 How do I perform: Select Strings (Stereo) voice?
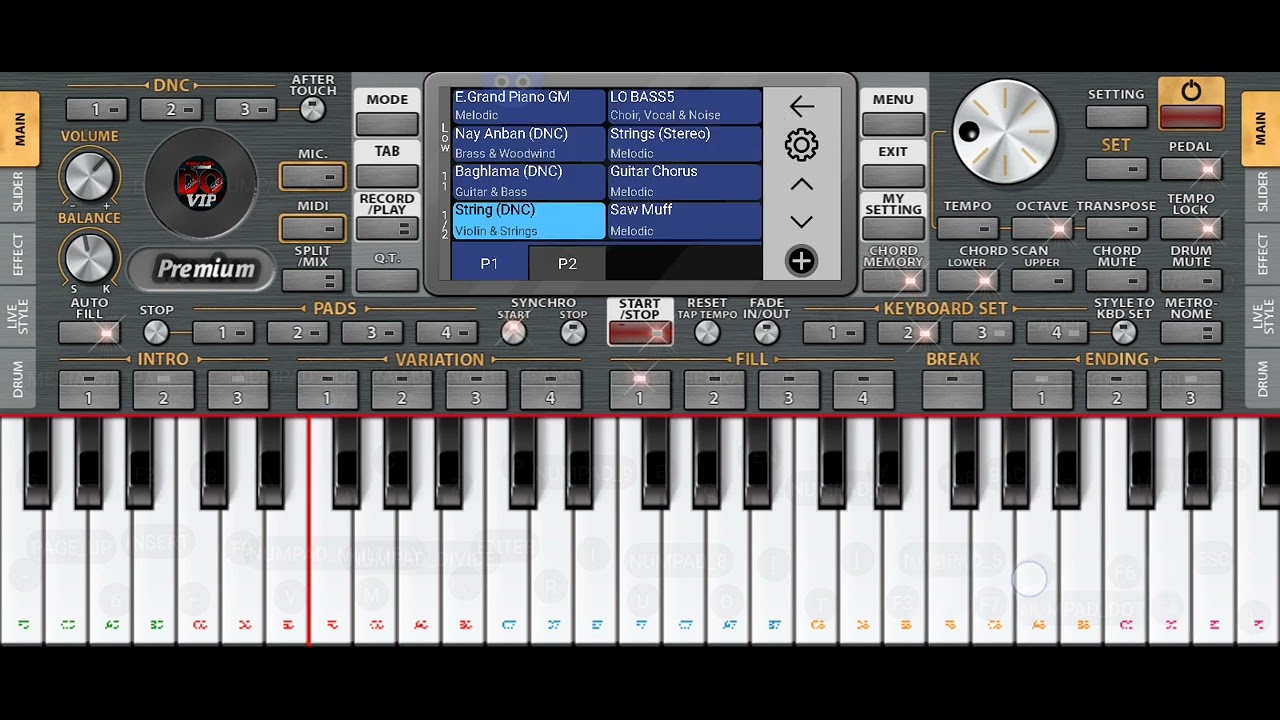685,143
